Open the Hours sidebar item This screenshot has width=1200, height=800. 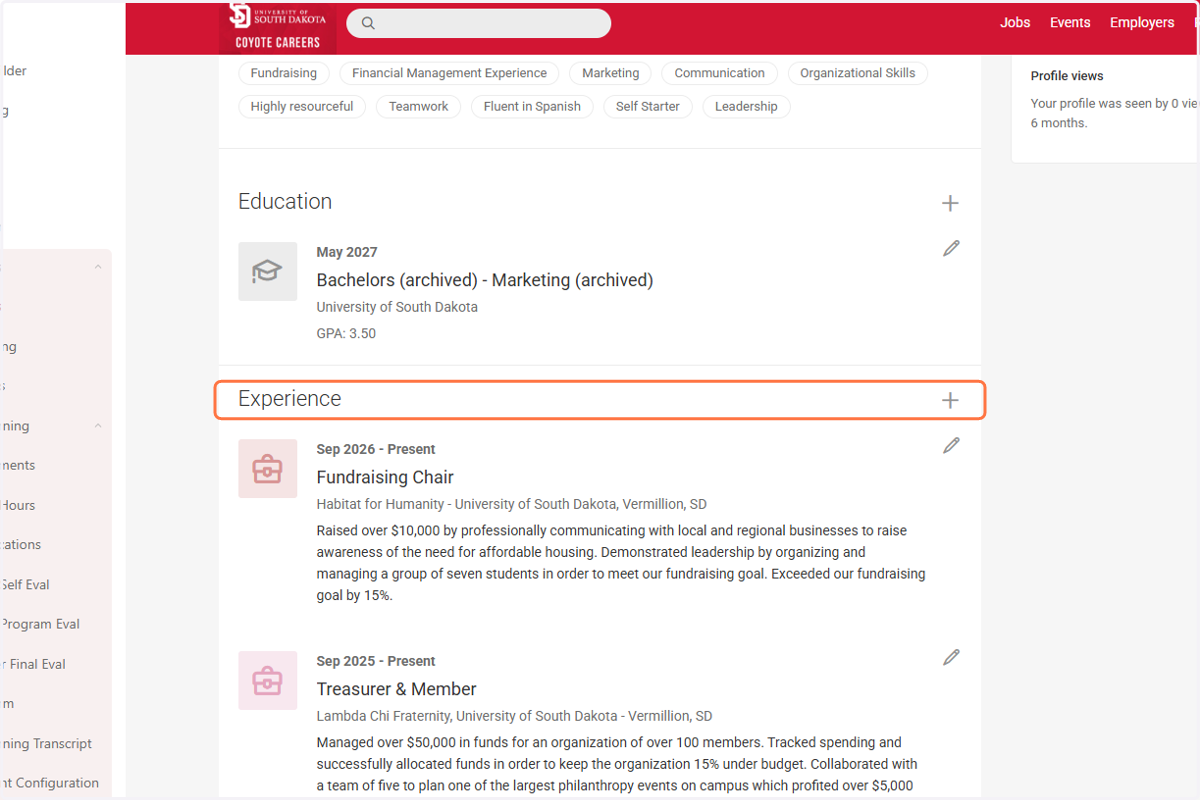pos(18,505)
